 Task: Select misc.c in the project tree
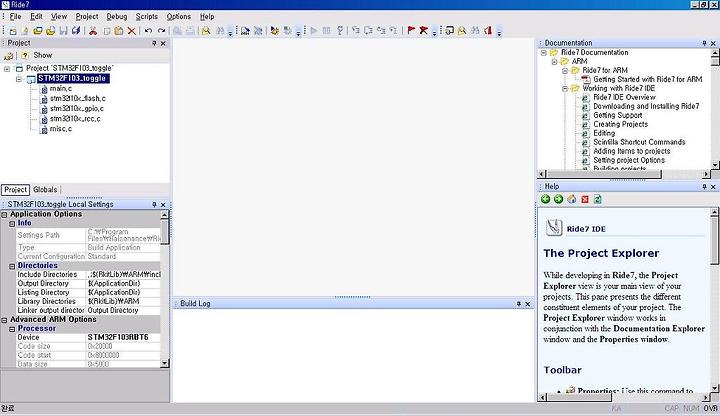click(61, 129)
